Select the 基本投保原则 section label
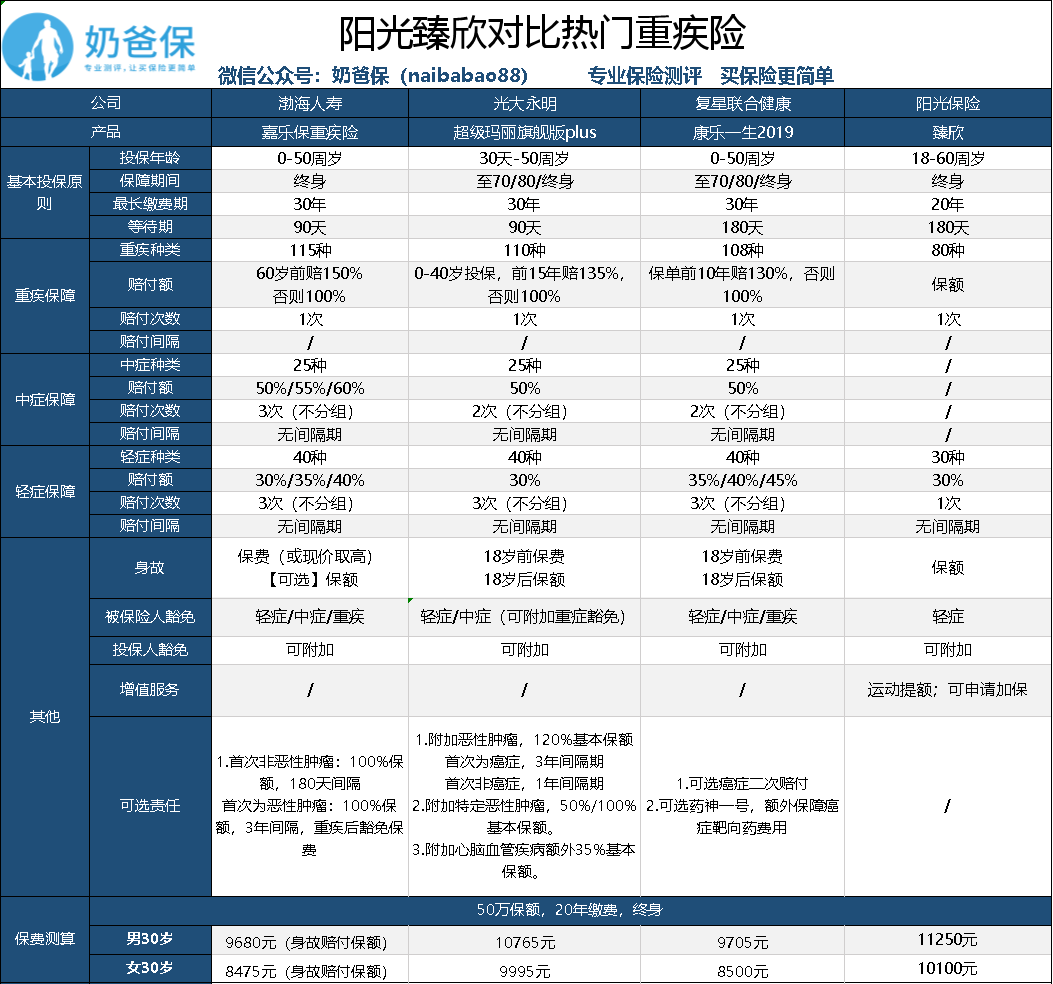The height and width of the screenshot is (984, 1053). [45, 193]
